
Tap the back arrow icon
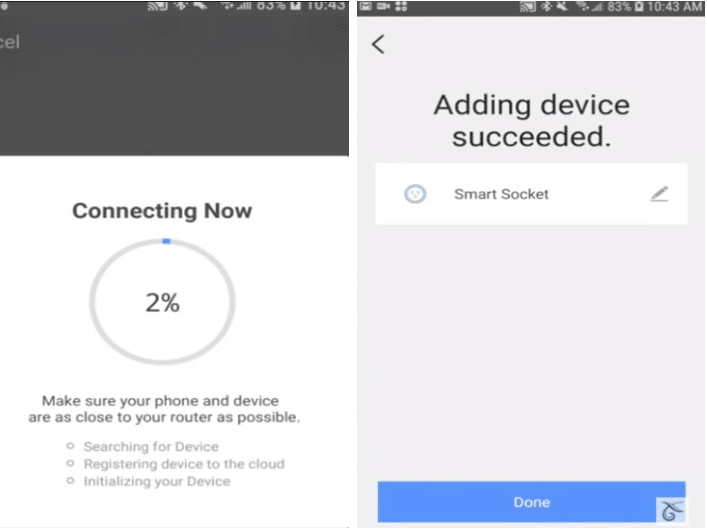point(378,44)
